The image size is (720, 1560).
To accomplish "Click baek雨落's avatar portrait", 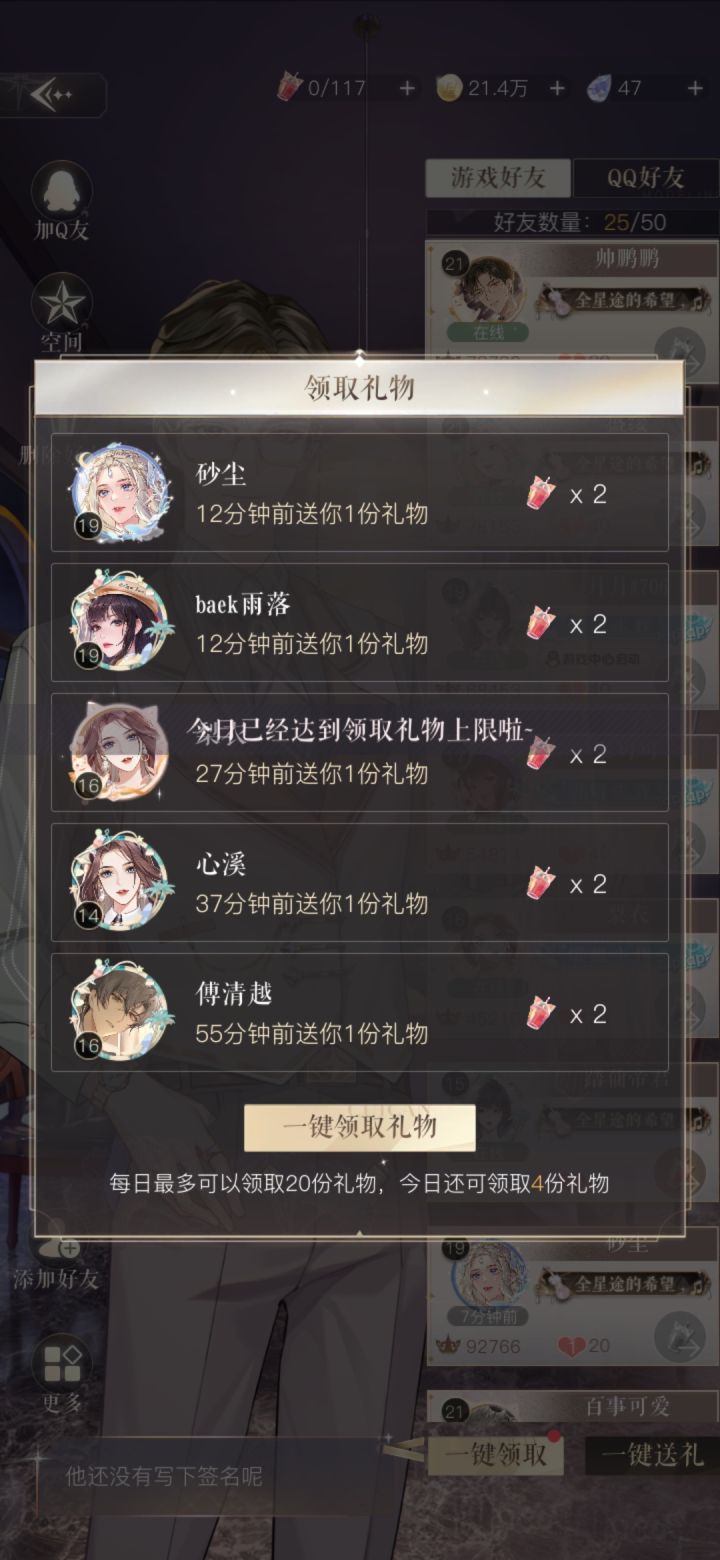I will [120, 622].
